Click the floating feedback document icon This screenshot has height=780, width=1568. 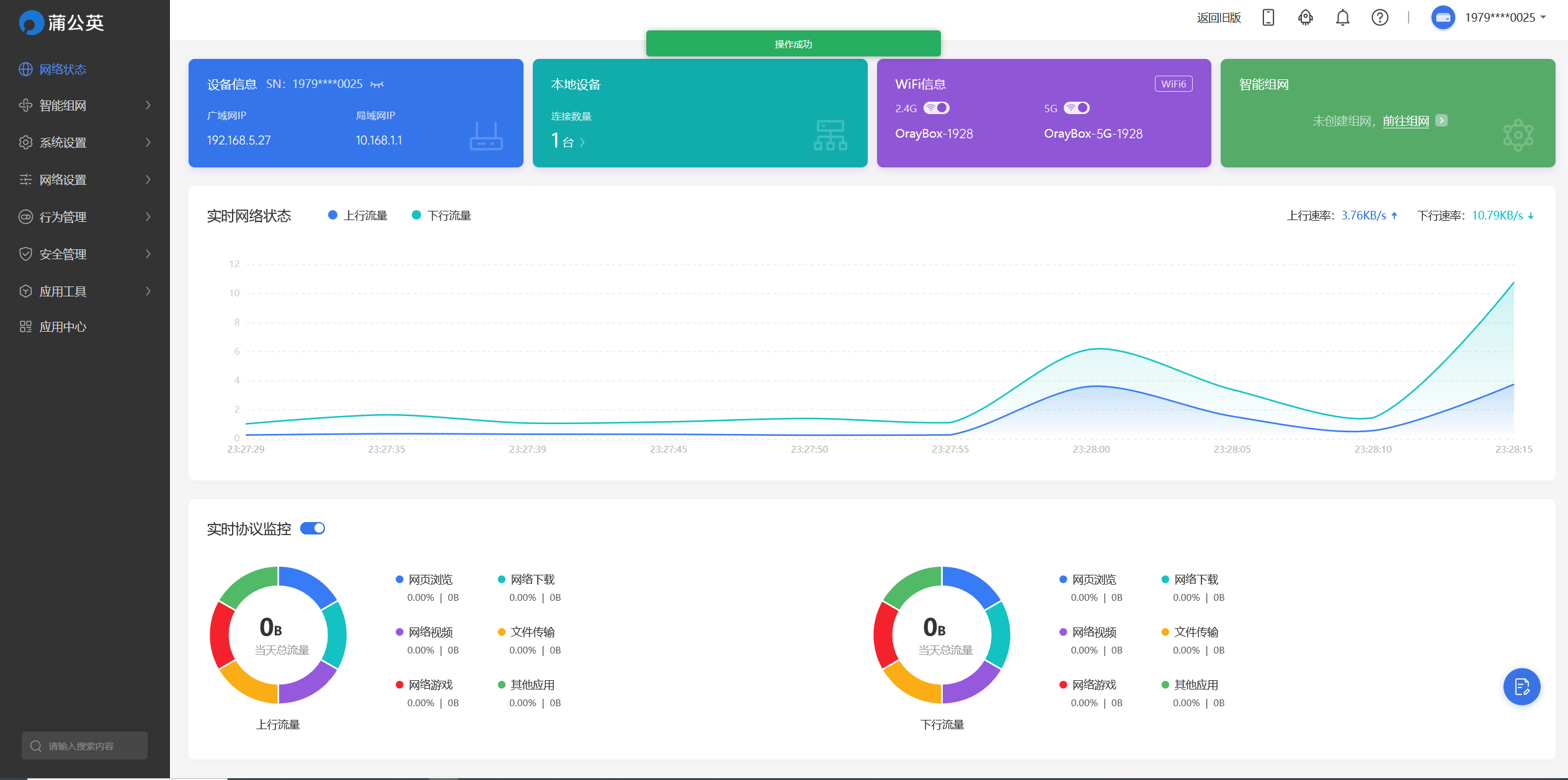1521,686
